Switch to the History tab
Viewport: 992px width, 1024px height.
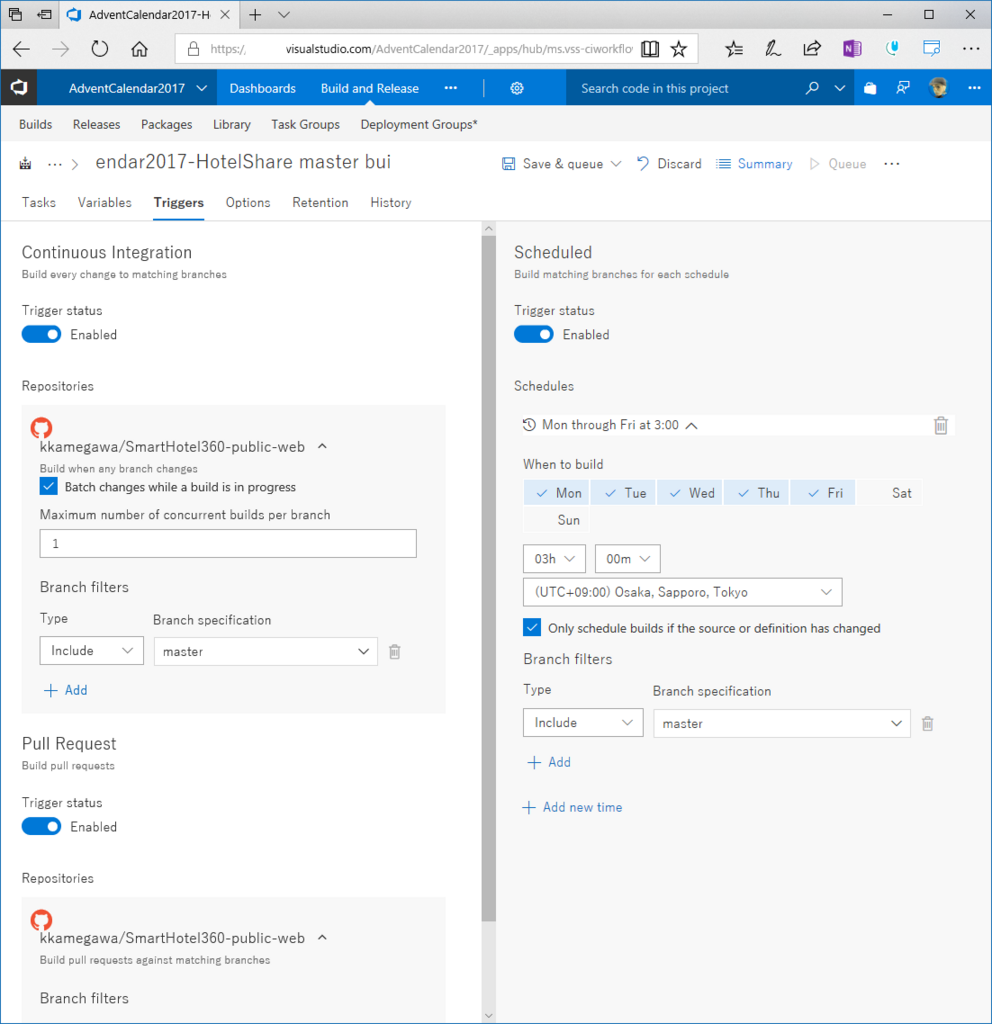391,202
